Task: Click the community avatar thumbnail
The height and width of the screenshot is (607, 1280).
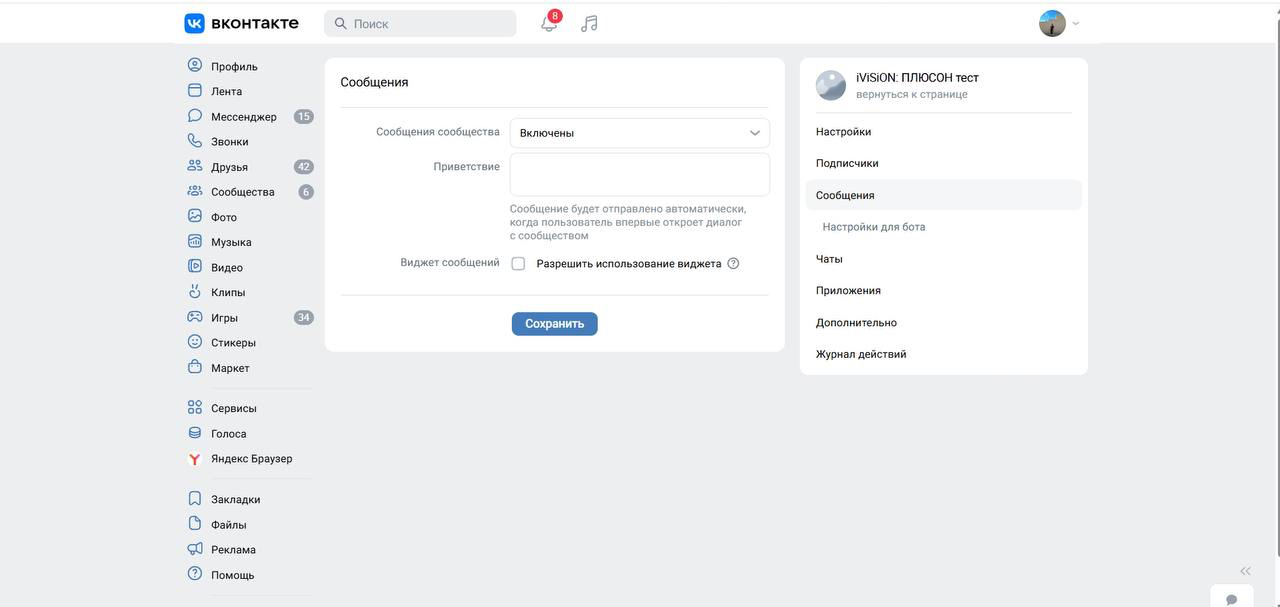Action: (x=831, y=85)
